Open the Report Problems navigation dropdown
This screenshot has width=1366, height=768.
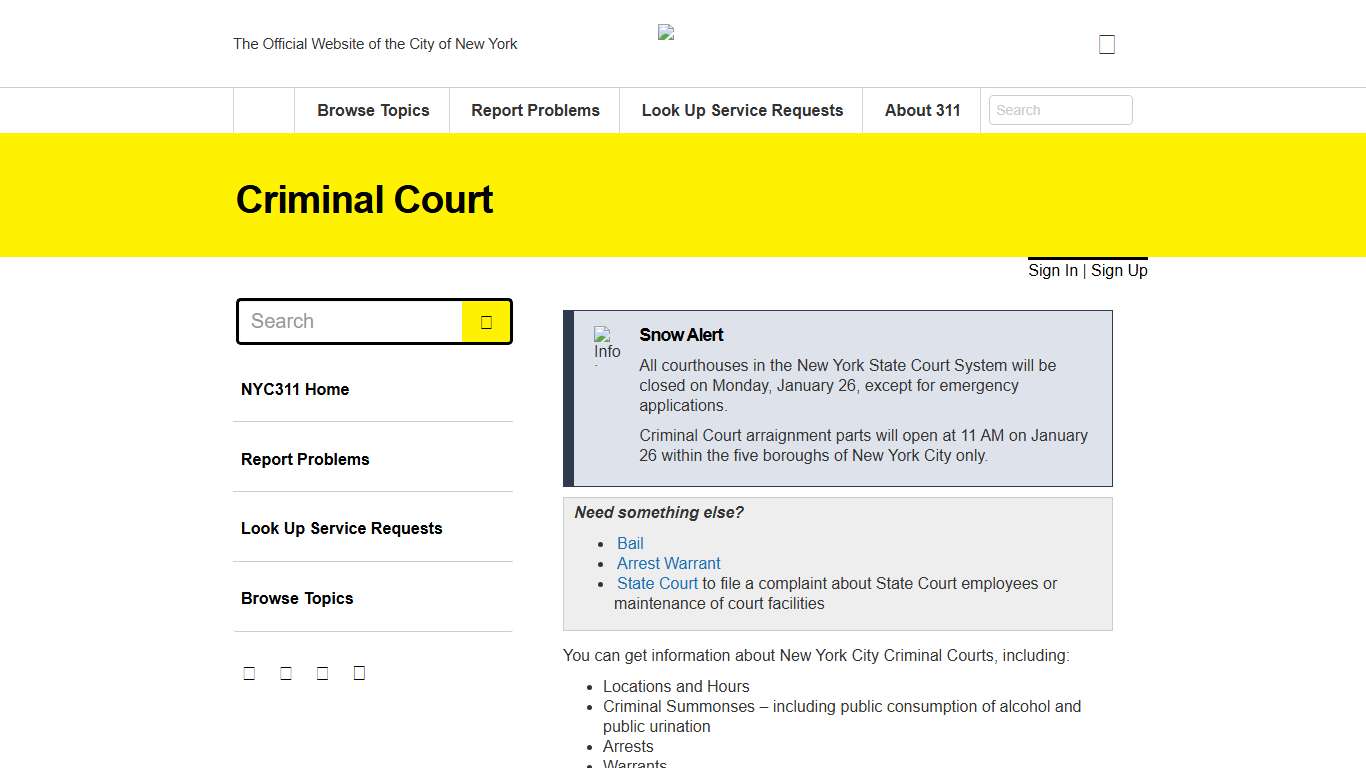pos(534,110)
